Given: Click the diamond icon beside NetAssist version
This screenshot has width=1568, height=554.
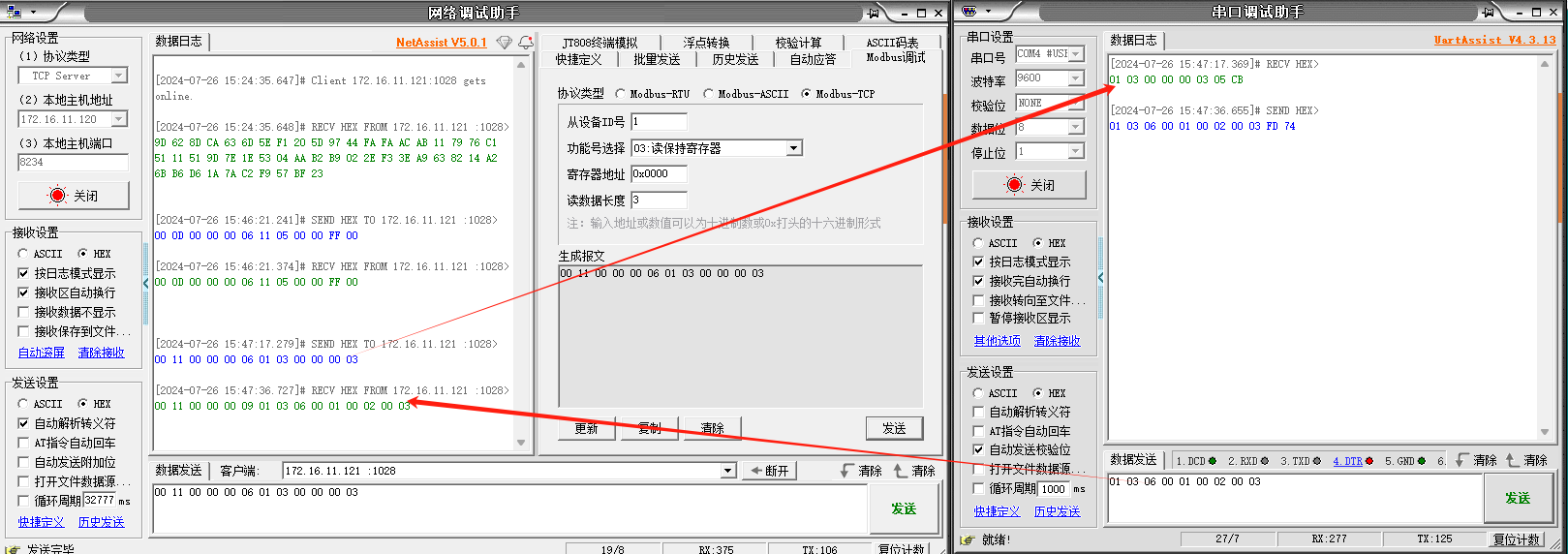Looking at the screenshot, I should click(504, 43).
